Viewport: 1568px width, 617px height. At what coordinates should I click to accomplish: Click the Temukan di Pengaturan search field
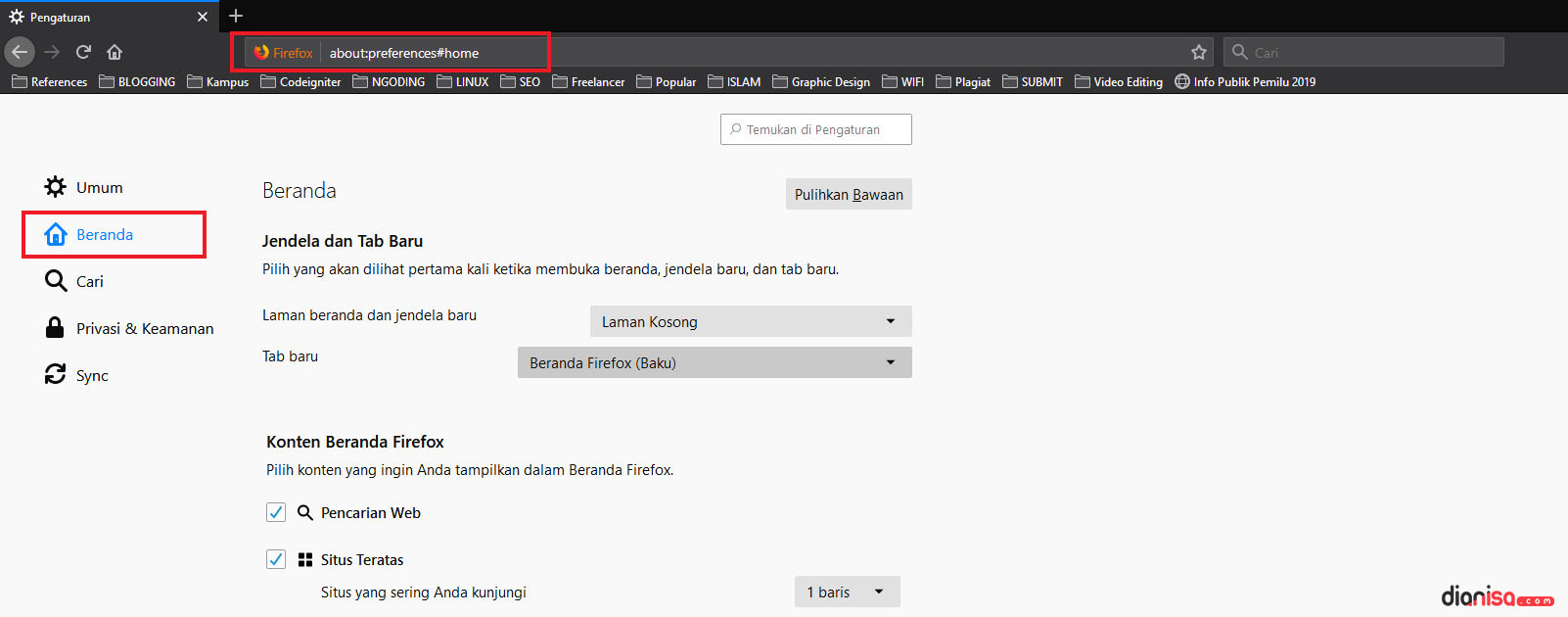(816, 129)
